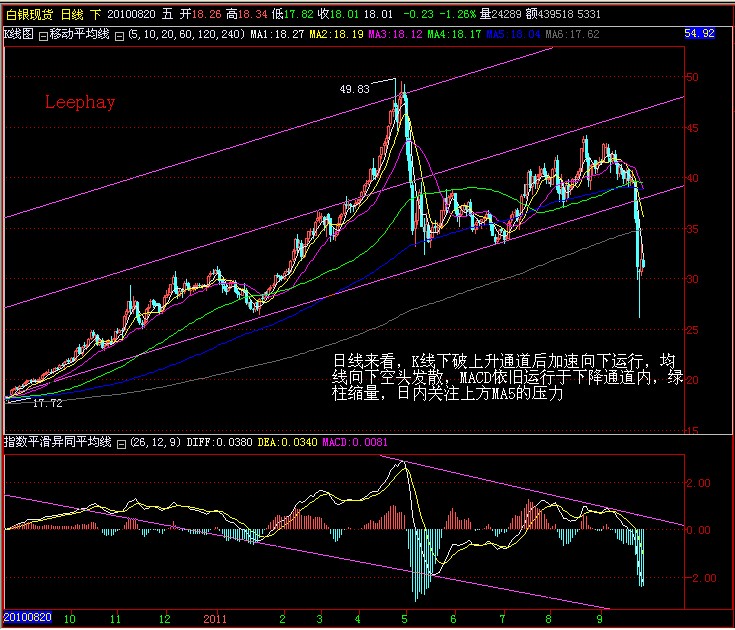The width and height of the screenshot is (735, 630).
Task: Click the 49.83 peak price annotation
Action: pyautogui.click(x=355, y=89)
